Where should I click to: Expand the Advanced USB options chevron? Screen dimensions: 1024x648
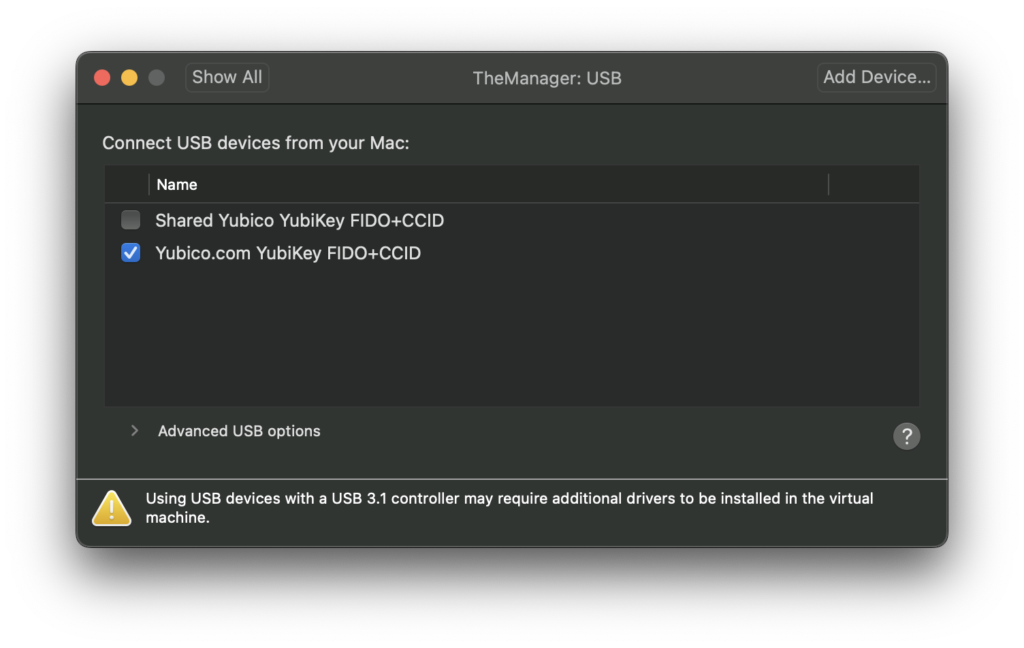pyautogui.click(x=134, y=431)
